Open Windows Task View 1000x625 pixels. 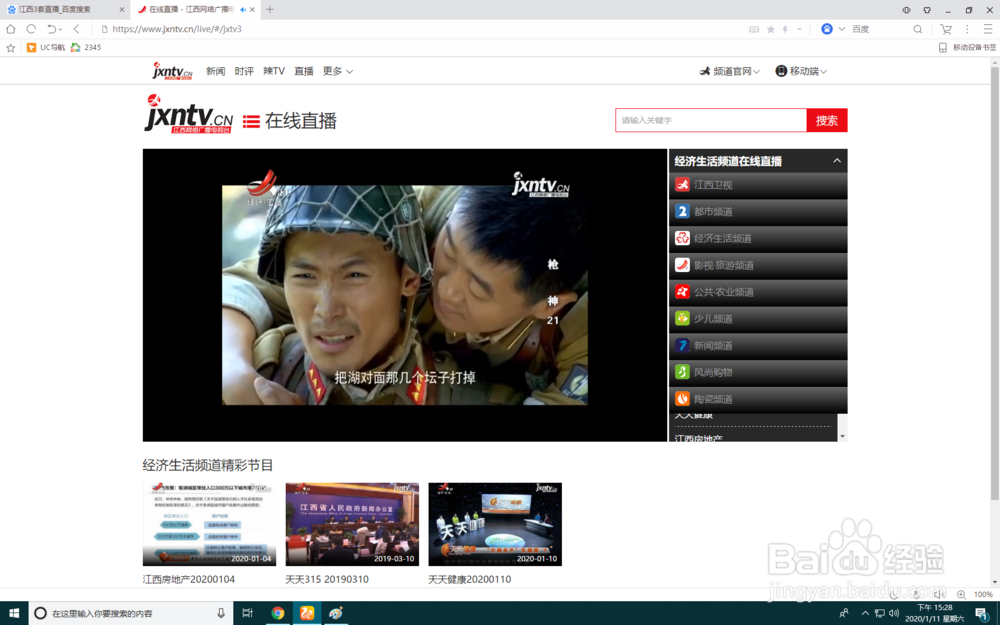247,613
